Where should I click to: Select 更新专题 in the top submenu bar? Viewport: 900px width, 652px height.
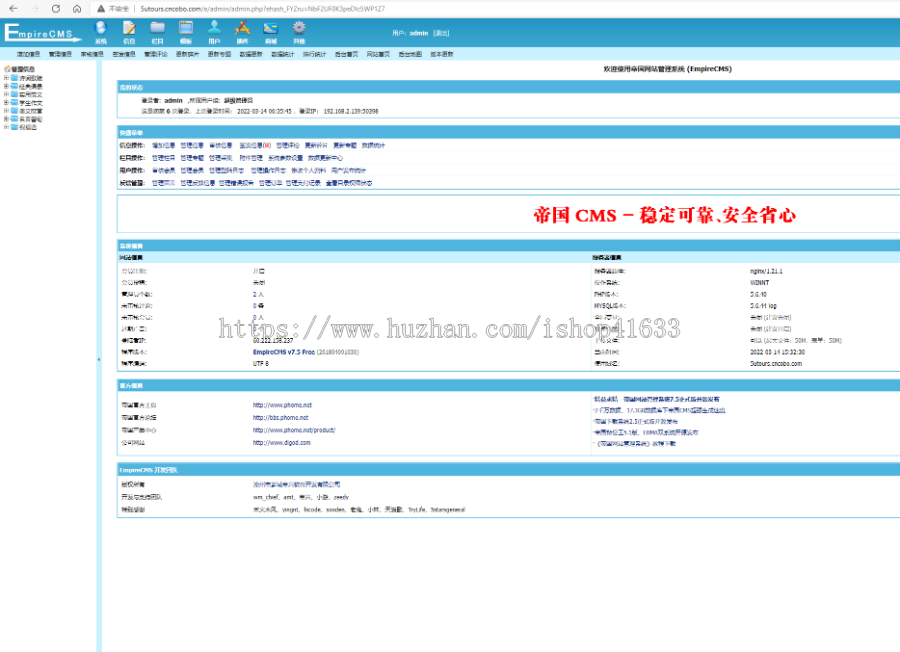pos(219,54)
